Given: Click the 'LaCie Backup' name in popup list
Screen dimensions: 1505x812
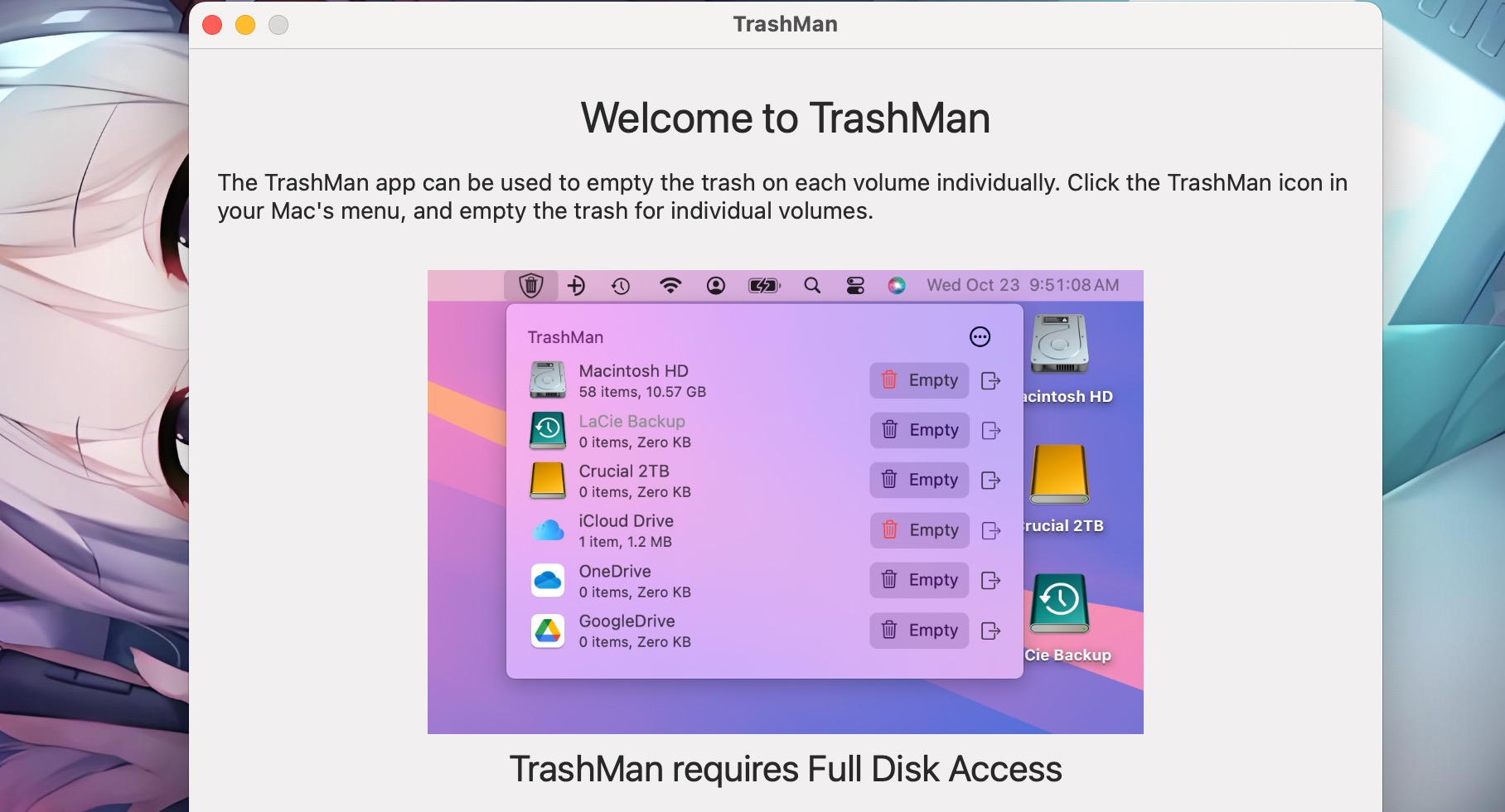Looking at the screenshot, I should coord(632,421).
